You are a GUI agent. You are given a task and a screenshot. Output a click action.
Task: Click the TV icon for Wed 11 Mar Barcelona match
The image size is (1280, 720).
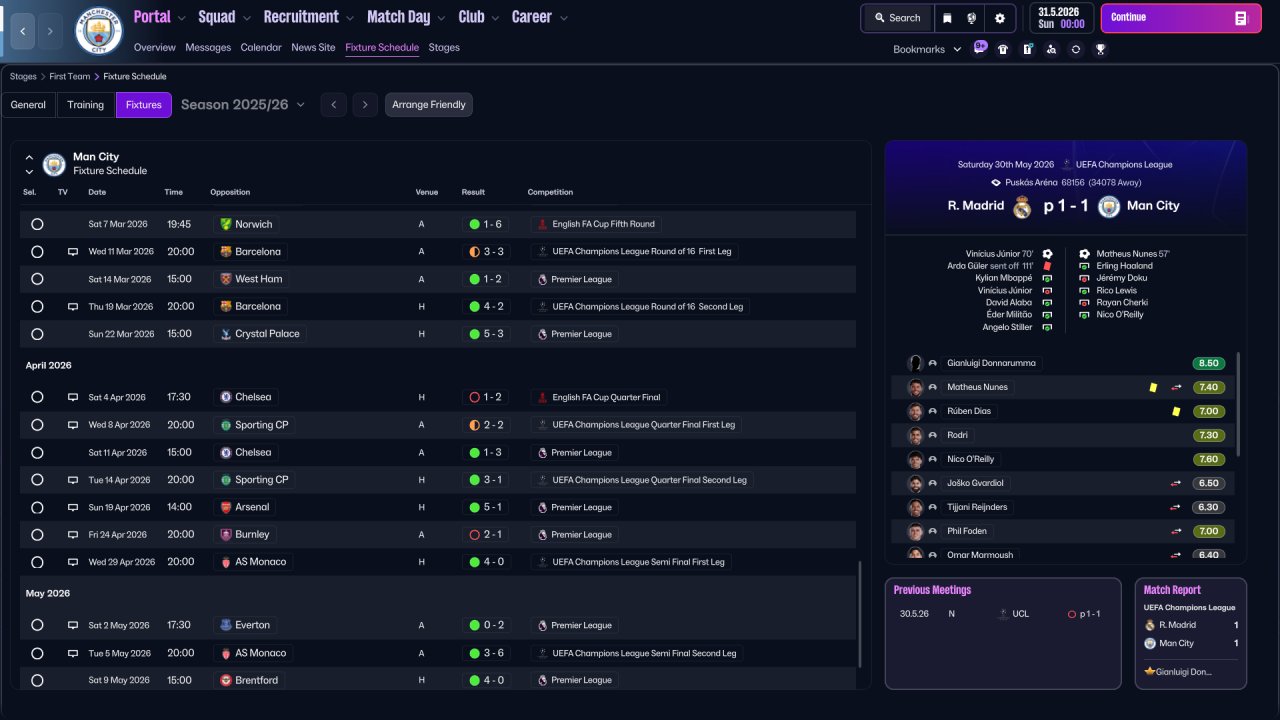(x=73, y=252)
